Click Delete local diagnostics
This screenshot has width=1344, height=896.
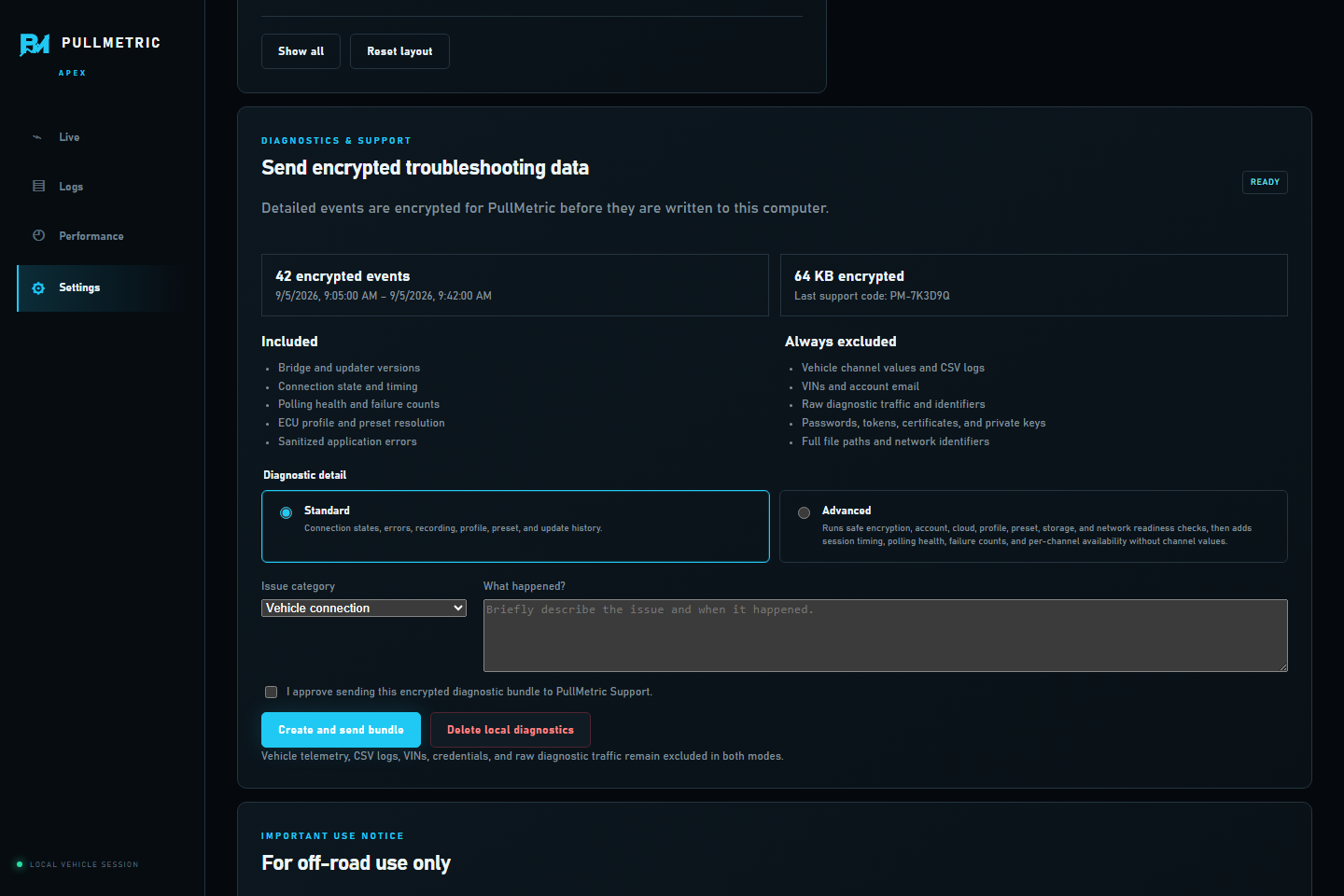tap(511, 730)
